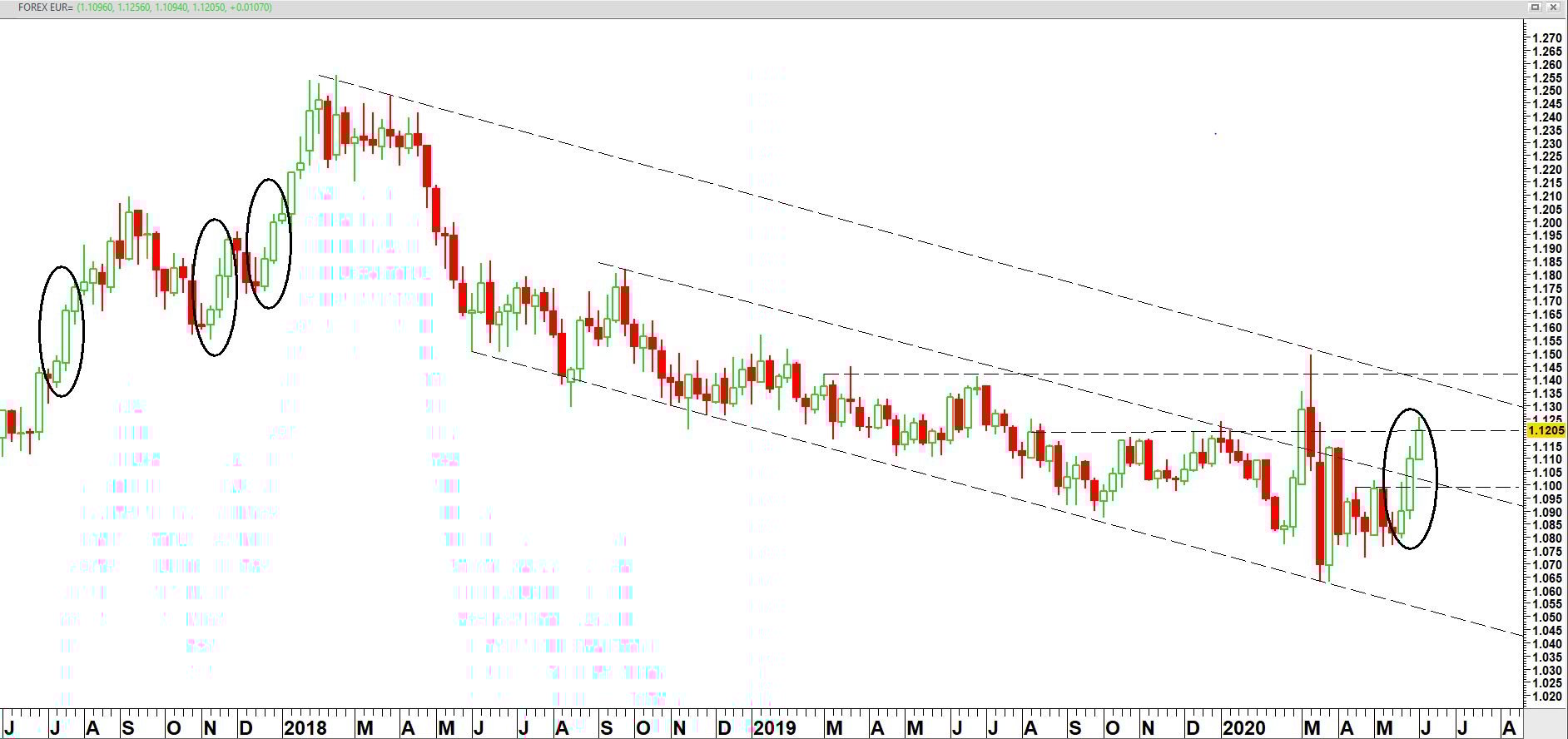Click the FOREX EUR= symbol title

point(46,7)
